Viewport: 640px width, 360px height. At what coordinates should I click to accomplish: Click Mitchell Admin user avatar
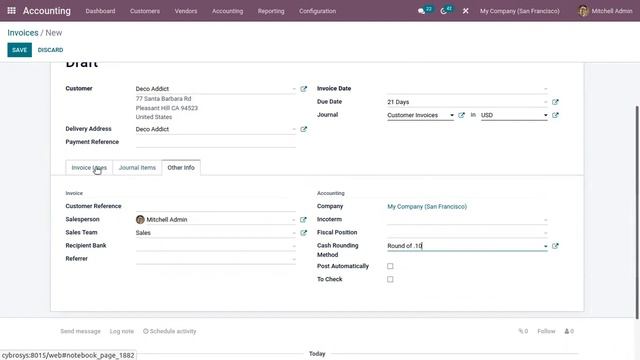(583, 11)
